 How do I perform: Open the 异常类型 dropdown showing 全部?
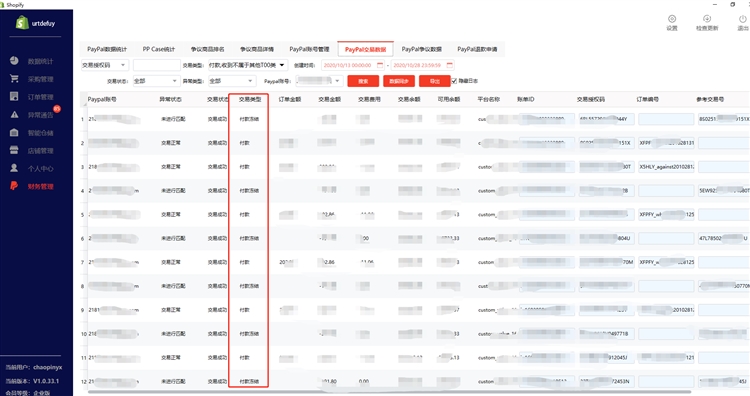tap(232, 81)
